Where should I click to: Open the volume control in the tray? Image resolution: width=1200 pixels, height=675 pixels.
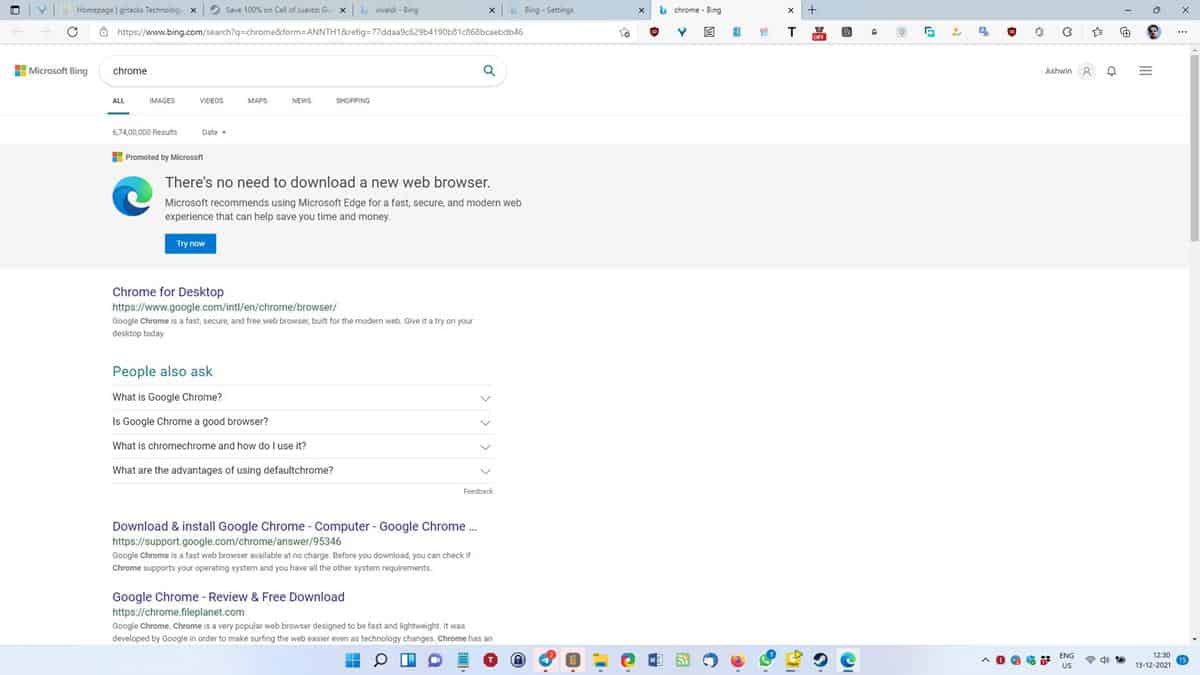point(1104,660)
